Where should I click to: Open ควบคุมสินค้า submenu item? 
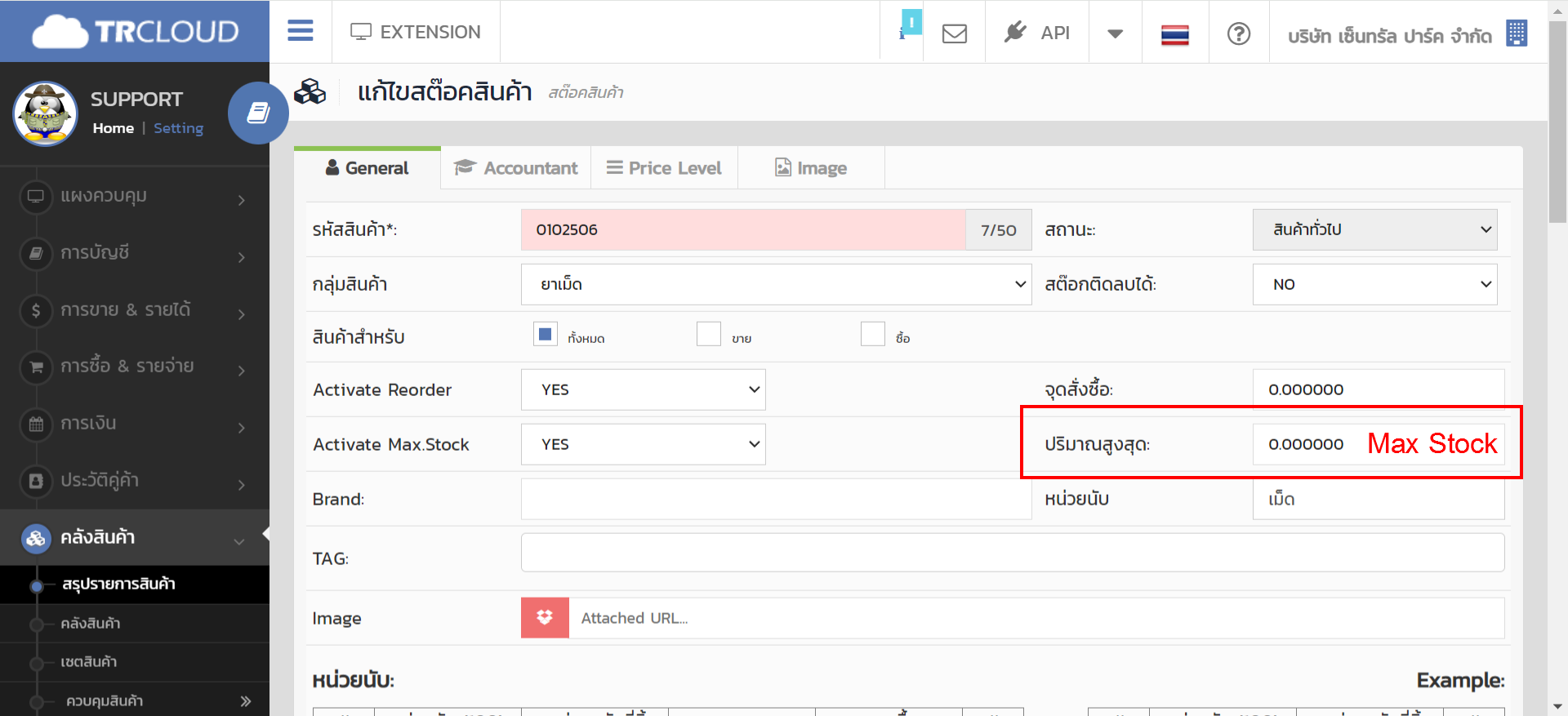coord(135,700)
